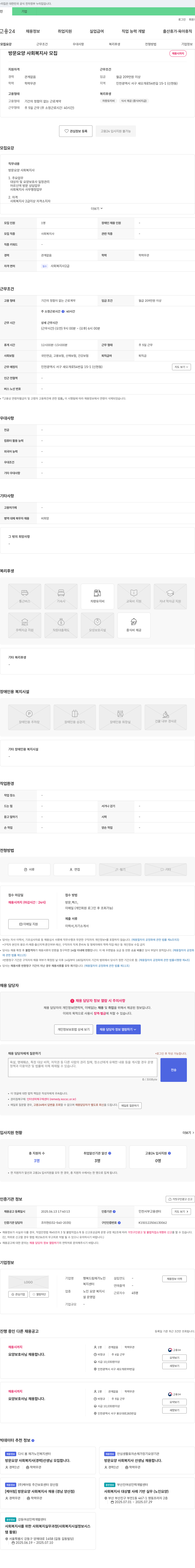Open the 출산휴가·육아휴직 top menu

[177, 31]
